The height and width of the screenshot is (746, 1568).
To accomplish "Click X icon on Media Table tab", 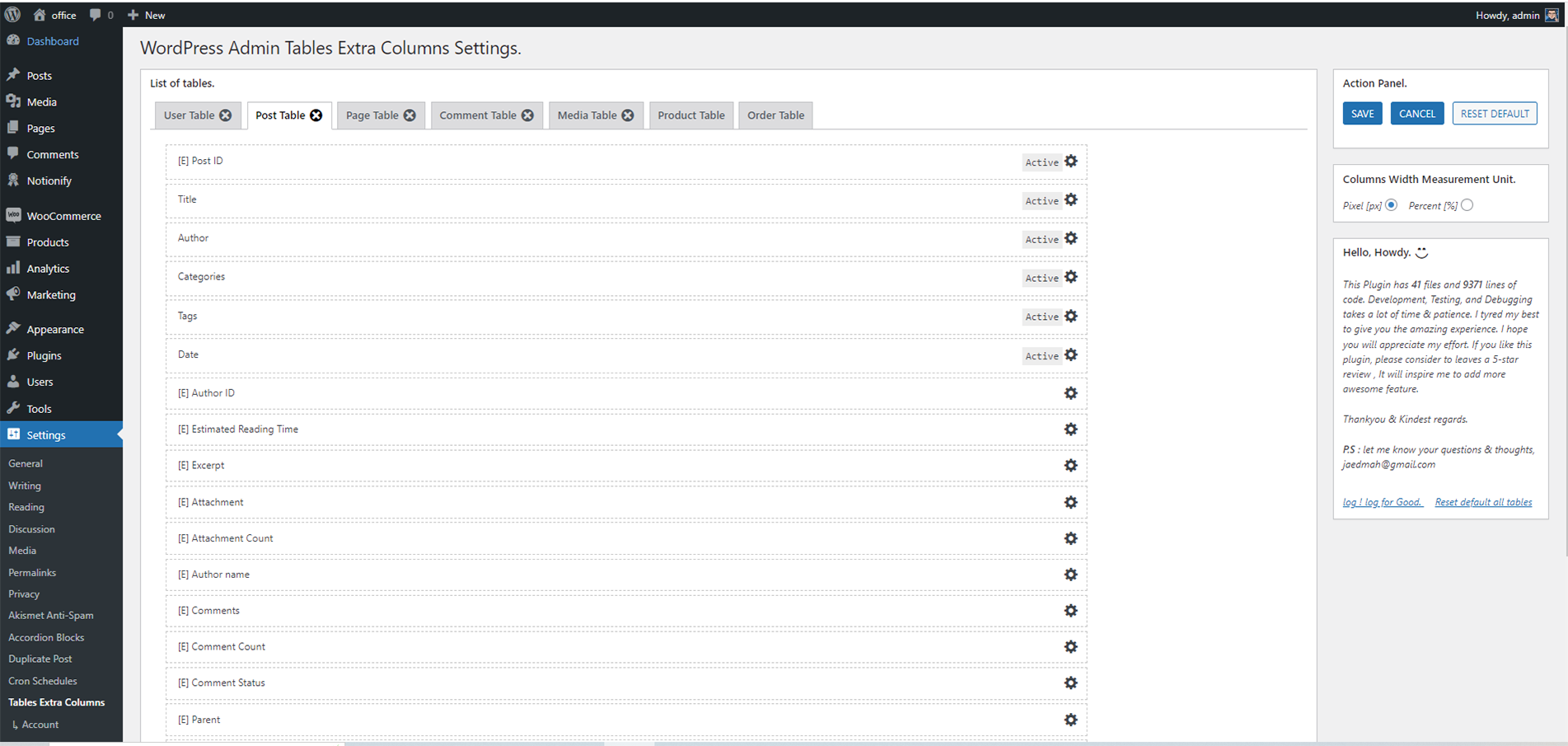I will tap(628, 115).
